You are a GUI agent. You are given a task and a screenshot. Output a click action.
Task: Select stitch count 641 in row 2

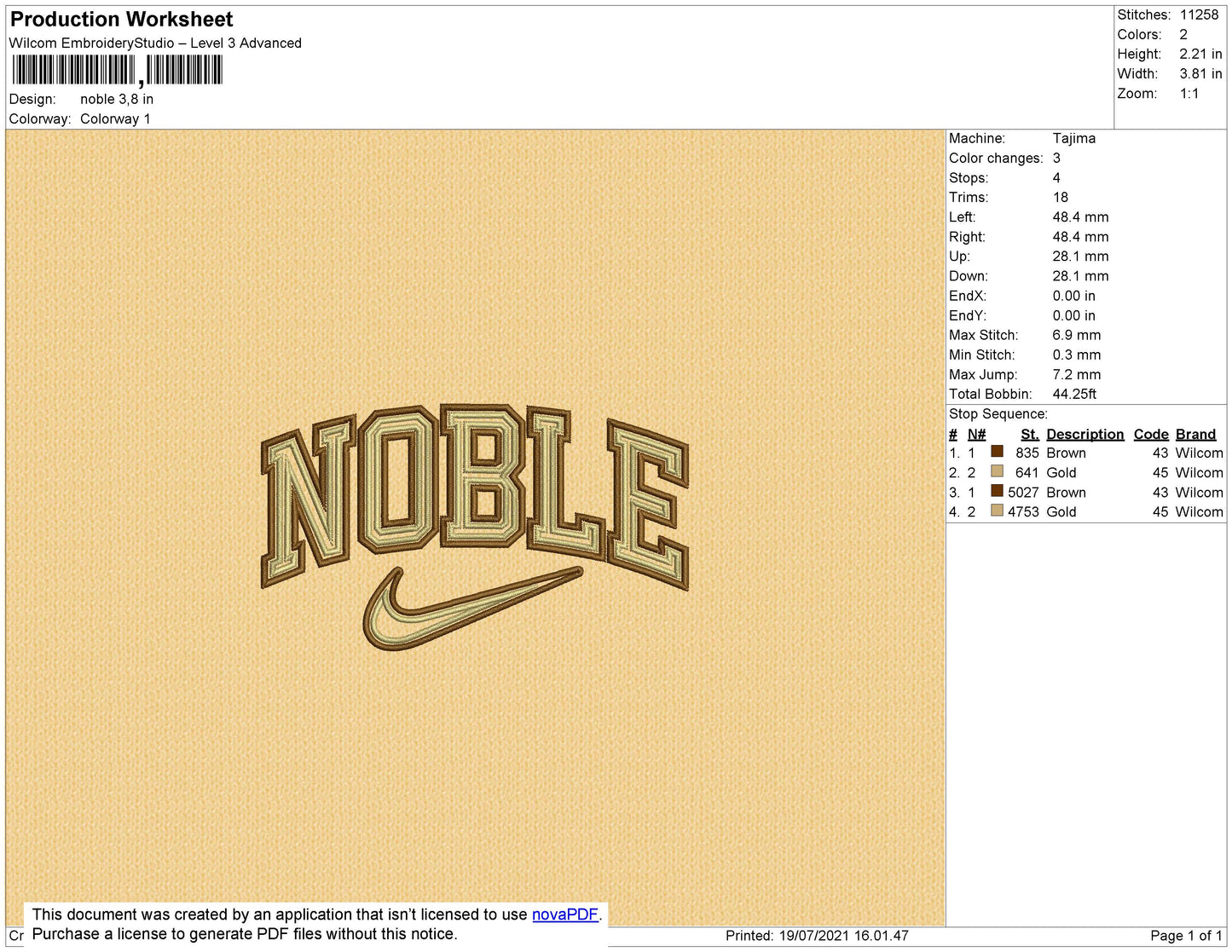(1027, 472)
